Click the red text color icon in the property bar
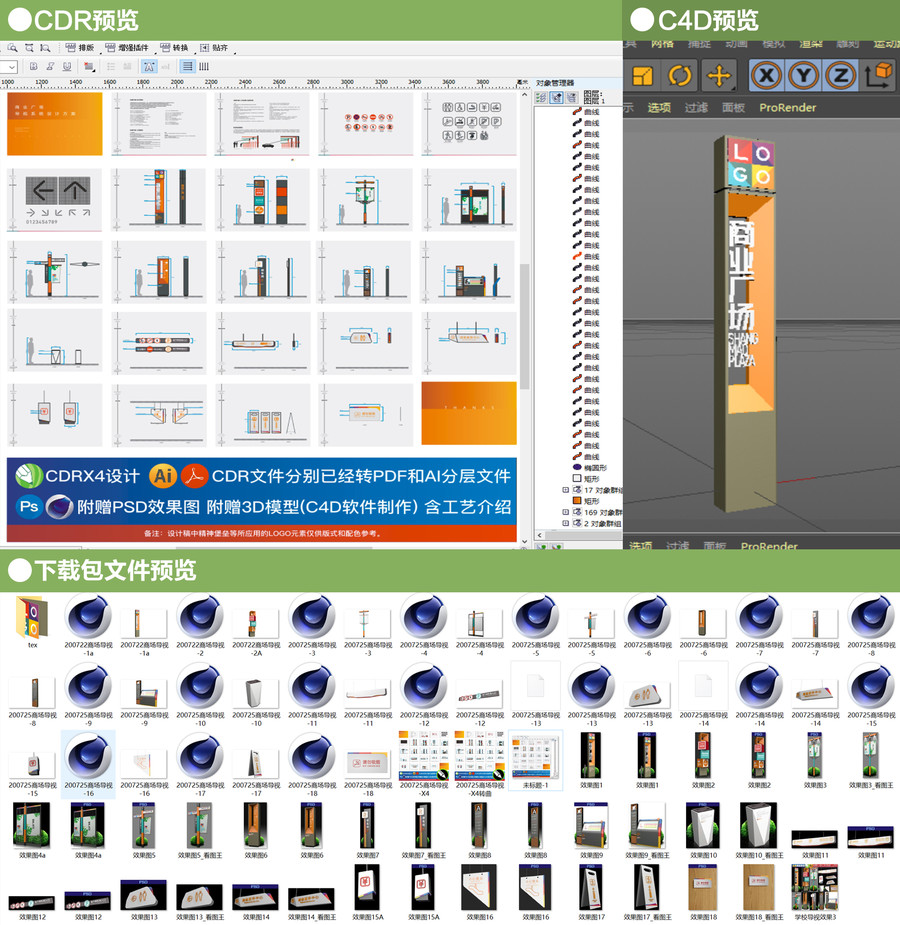Screen dimensions: 900x925 [89, 67]
